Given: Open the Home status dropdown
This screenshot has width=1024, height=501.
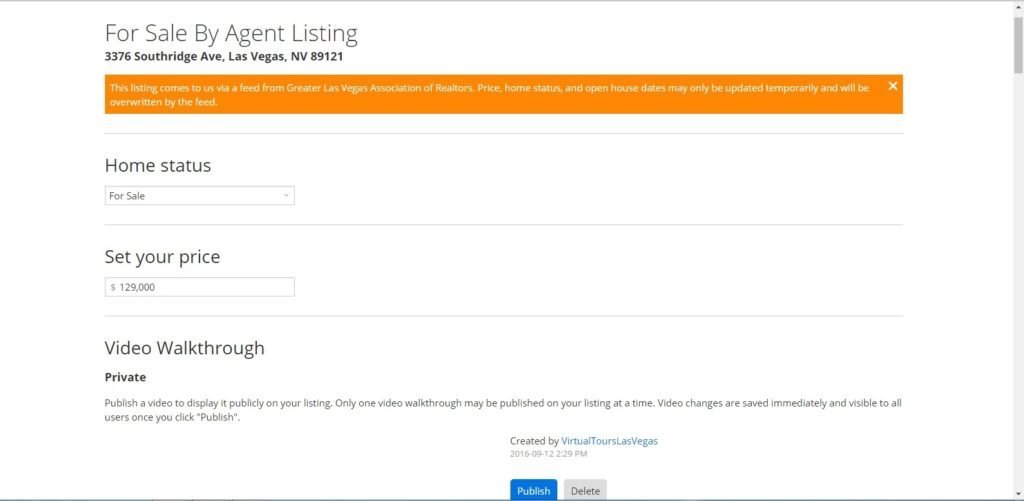Looking at the screenshot, I should point(199,196).
